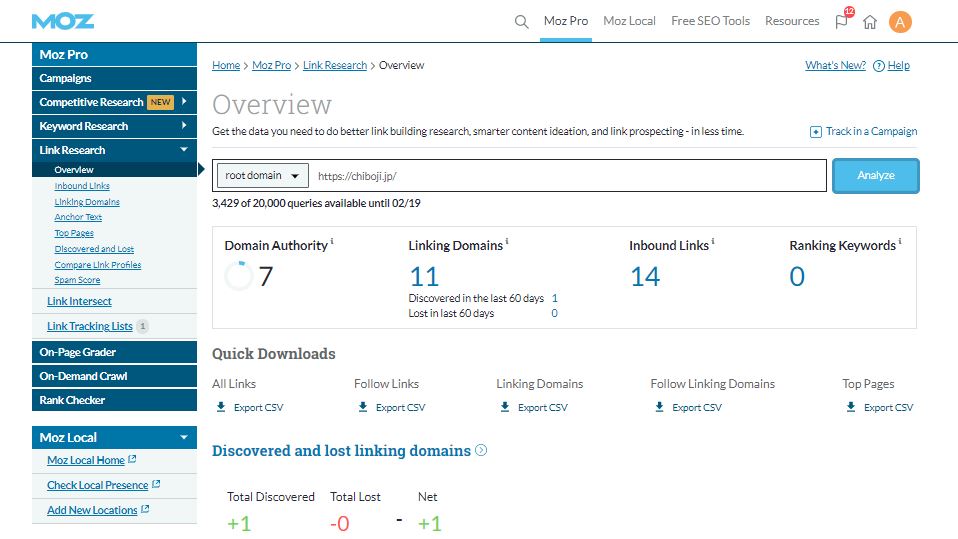Click the Track in a Campaign icon
The width and height of the screenshot is (958, 539).
(x=816, y=132)
